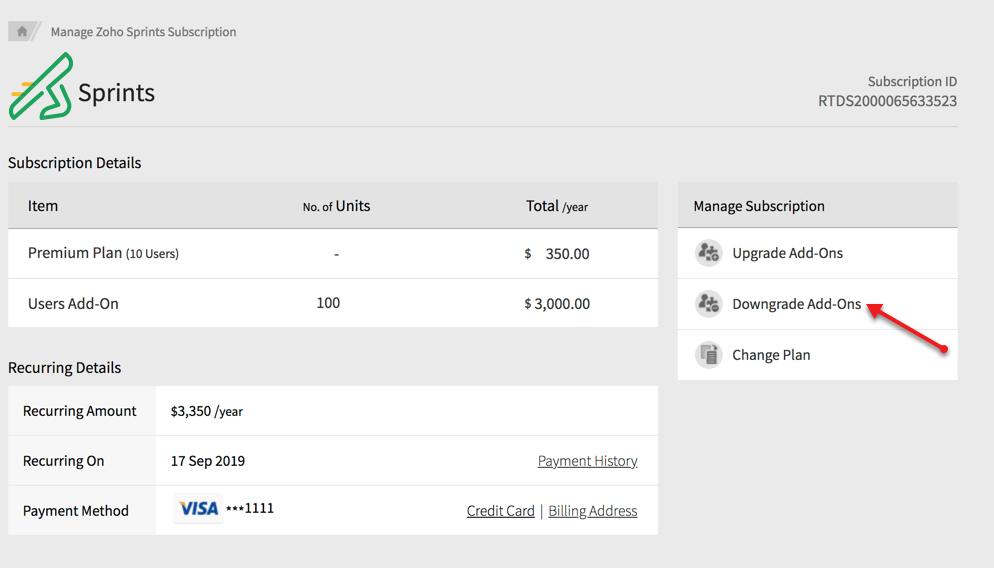Click the masked card number
Screen dimensions: 994x568
coord(249,509)
